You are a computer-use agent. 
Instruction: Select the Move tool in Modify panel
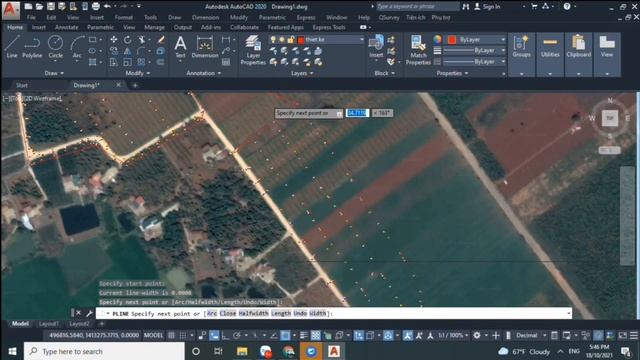click(x=113, y=39)
